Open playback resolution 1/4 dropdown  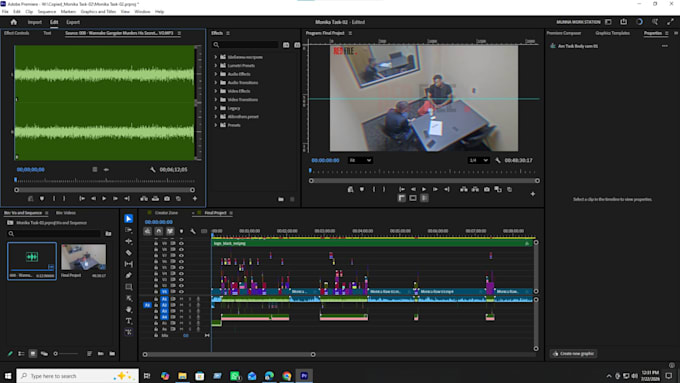tap(478, 160)
